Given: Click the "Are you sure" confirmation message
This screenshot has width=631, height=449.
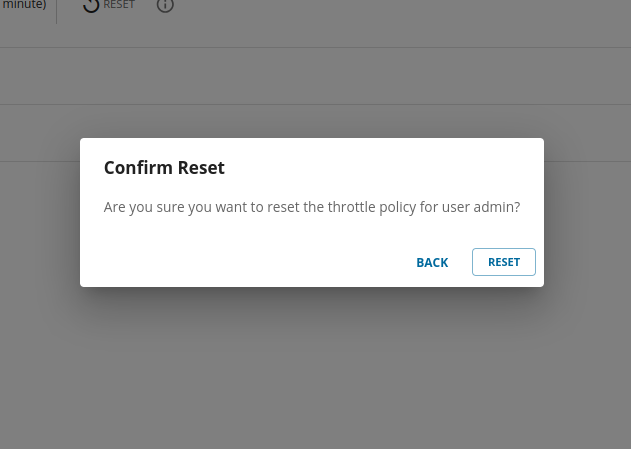Looking at the screenshot, I should coord(312,207).
